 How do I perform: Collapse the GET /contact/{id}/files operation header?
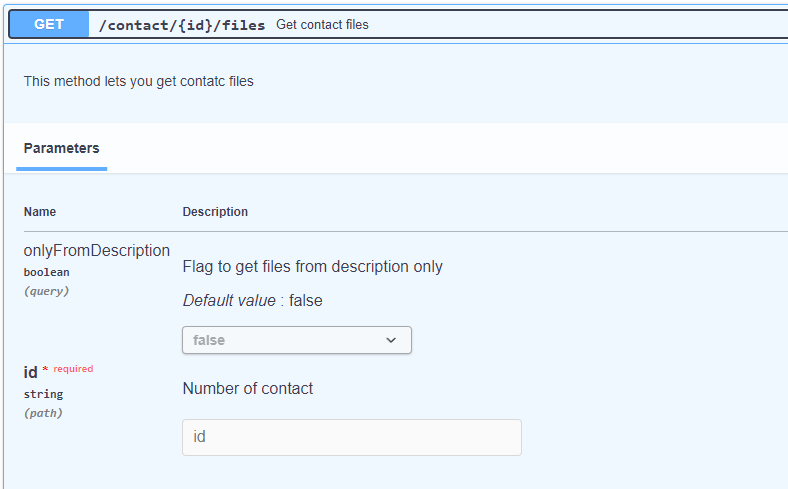(x=398, y=24)
